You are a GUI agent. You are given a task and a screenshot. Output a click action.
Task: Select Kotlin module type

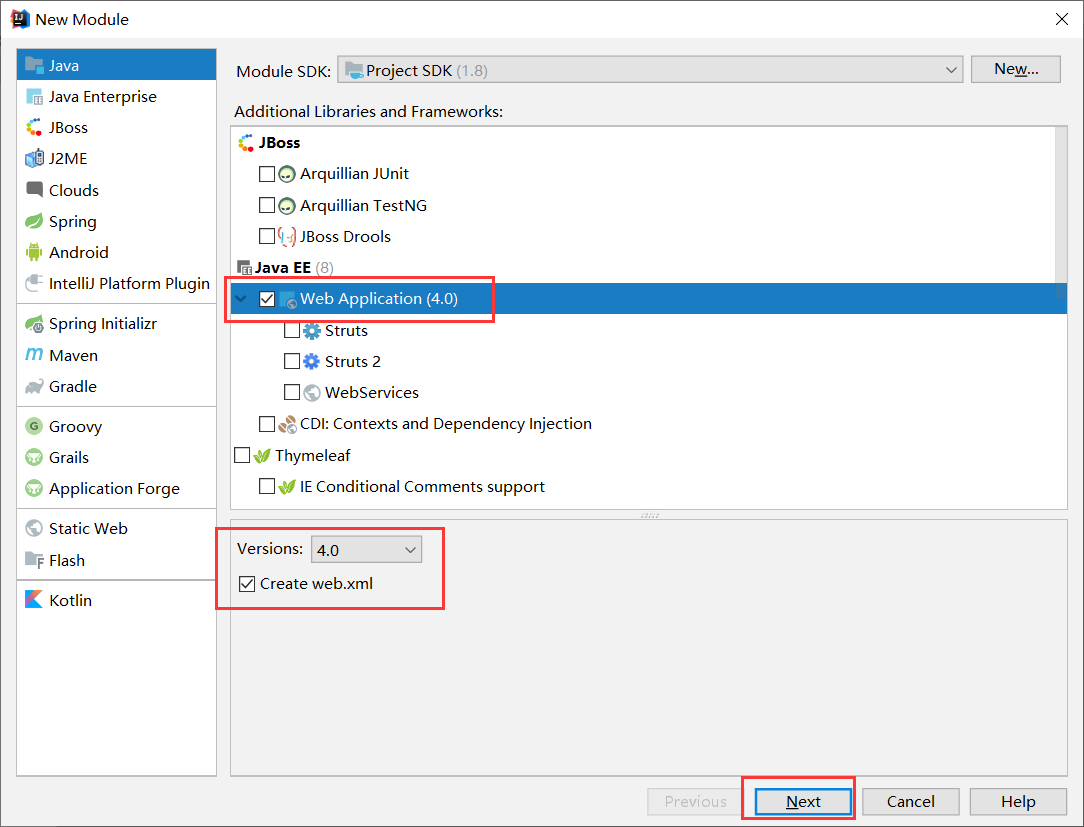click(x=117, y=600)
